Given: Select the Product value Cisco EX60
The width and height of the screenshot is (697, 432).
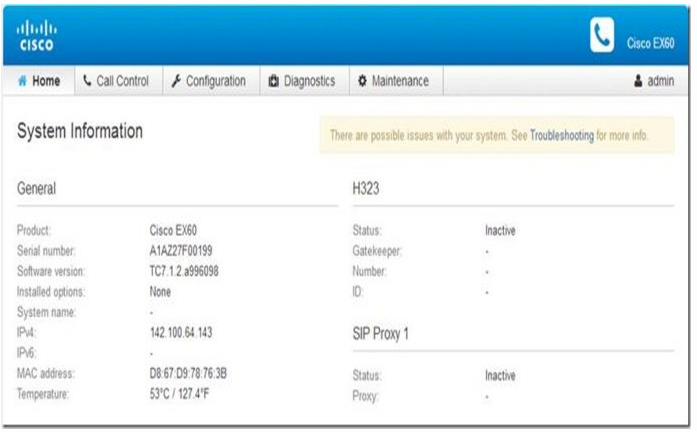Looking at the screenshot, I should 173,230.
